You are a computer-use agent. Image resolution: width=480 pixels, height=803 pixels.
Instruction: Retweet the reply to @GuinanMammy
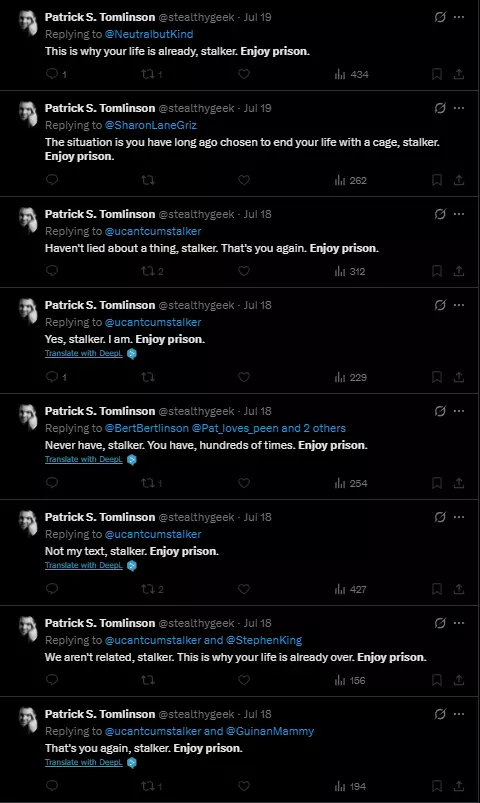tap(152, 786)
